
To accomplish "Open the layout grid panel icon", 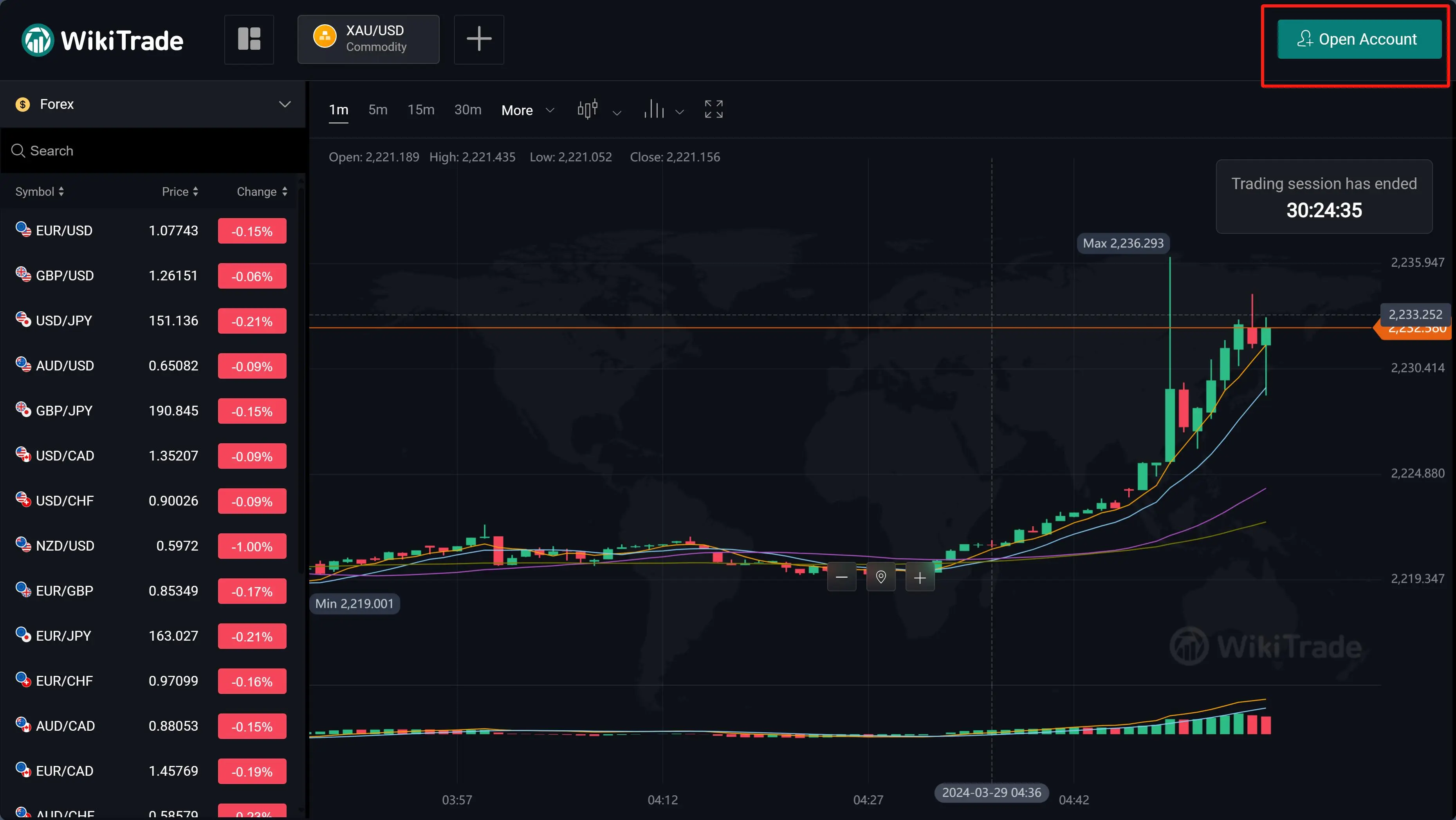I will (249, 39).
